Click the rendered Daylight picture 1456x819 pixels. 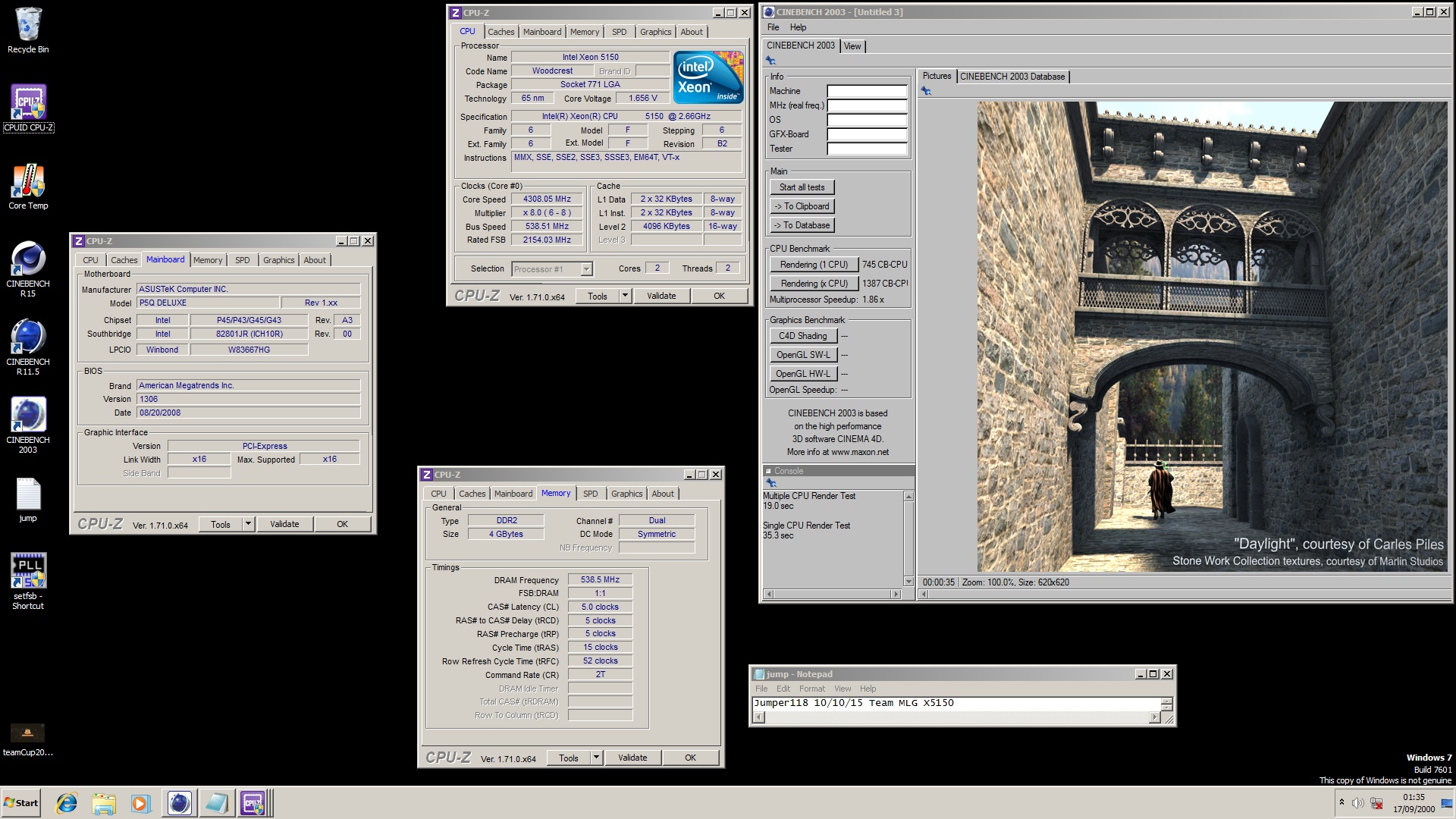(1212, 337)
